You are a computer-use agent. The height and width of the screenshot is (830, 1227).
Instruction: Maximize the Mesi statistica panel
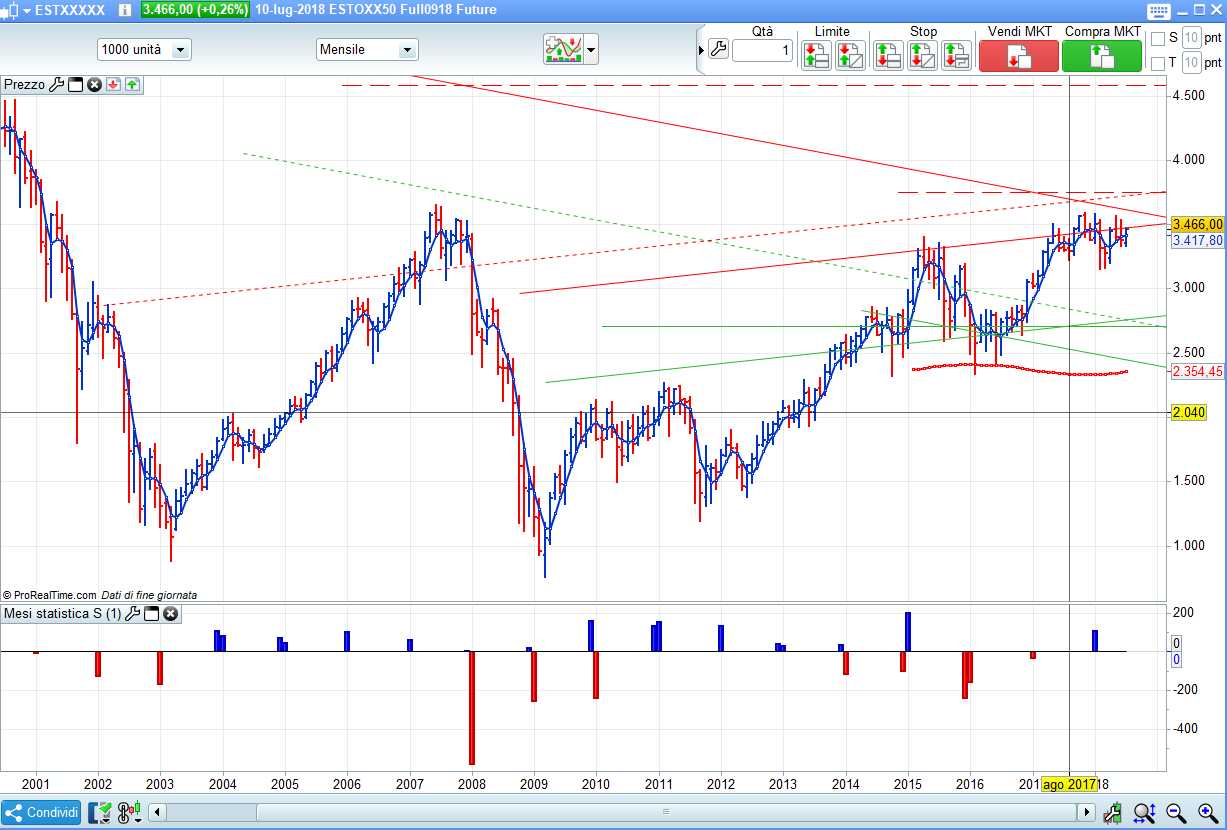click(x=151, y=613)
